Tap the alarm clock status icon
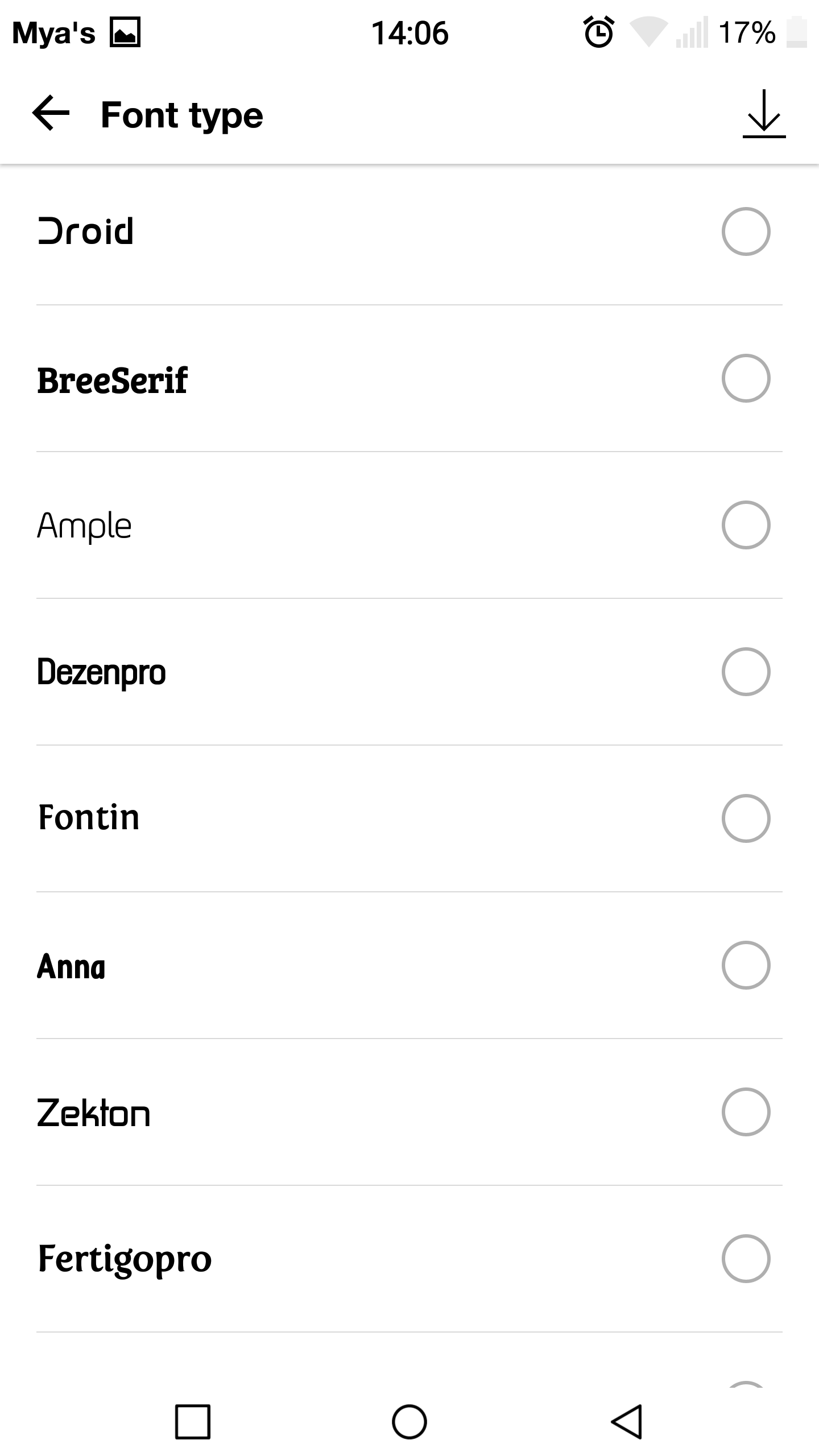819x1456 pixels. pyautogui.click(x=599, y=32)
